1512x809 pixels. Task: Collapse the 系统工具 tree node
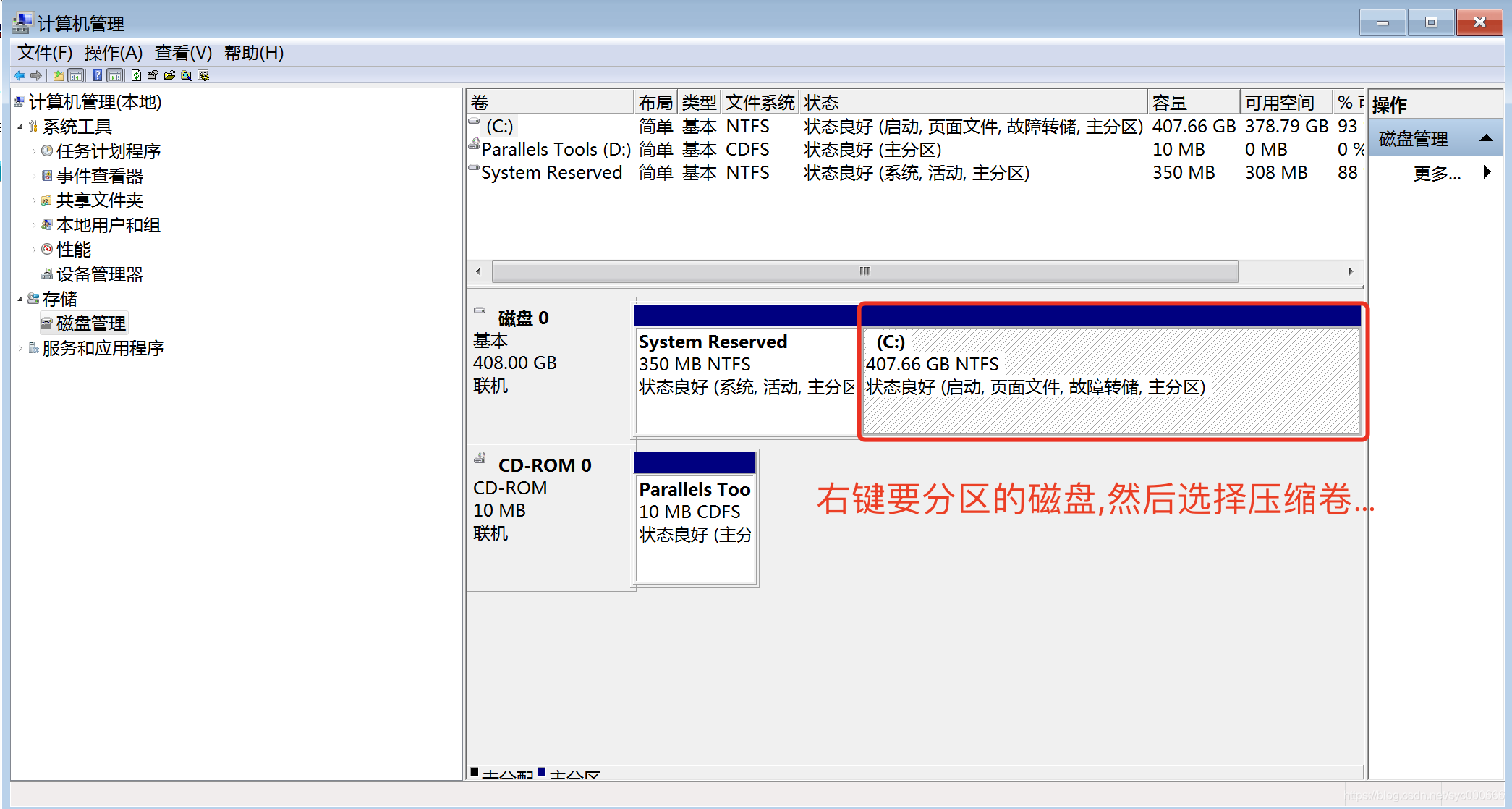click(x=20, y=127)
